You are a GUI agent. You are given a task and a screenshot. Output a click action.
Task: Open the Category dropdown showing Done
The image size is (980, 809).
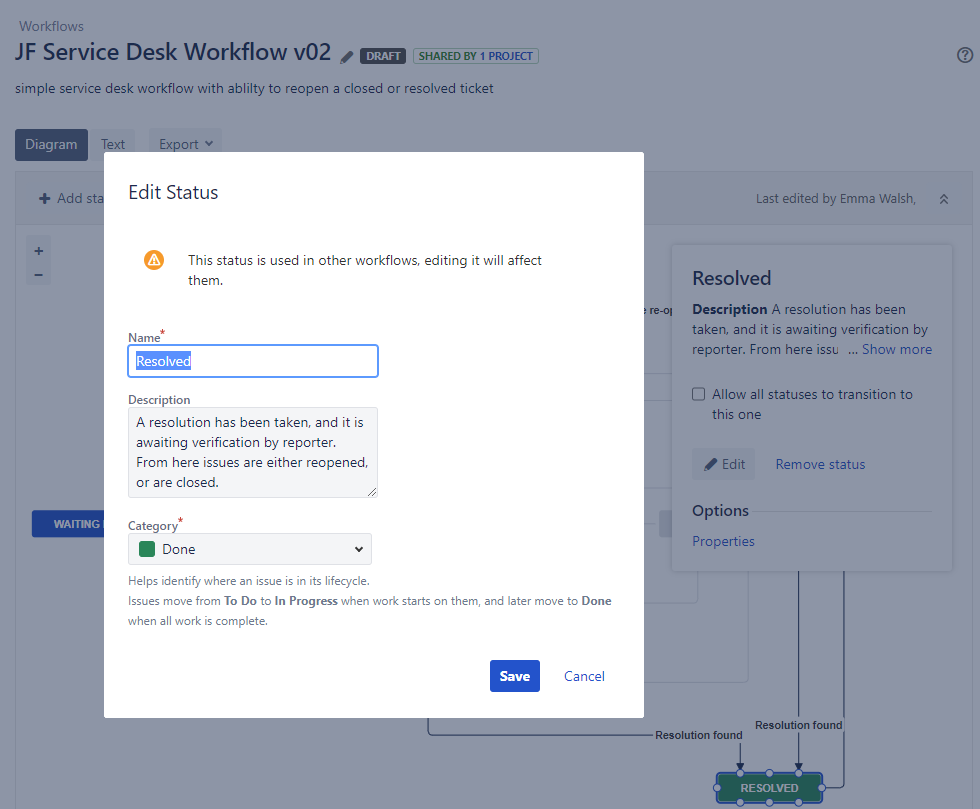(249, 549)
